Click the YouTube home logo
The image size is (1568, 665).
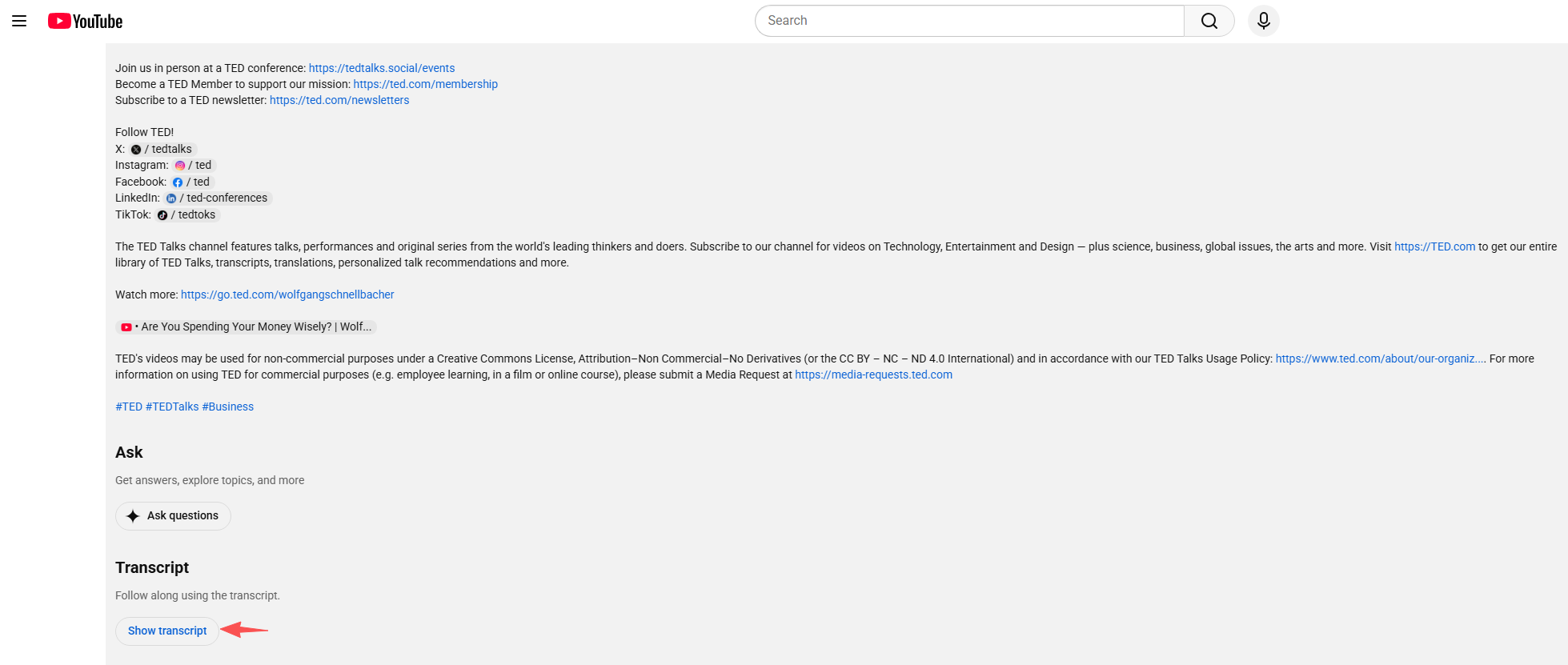point(85,21)
